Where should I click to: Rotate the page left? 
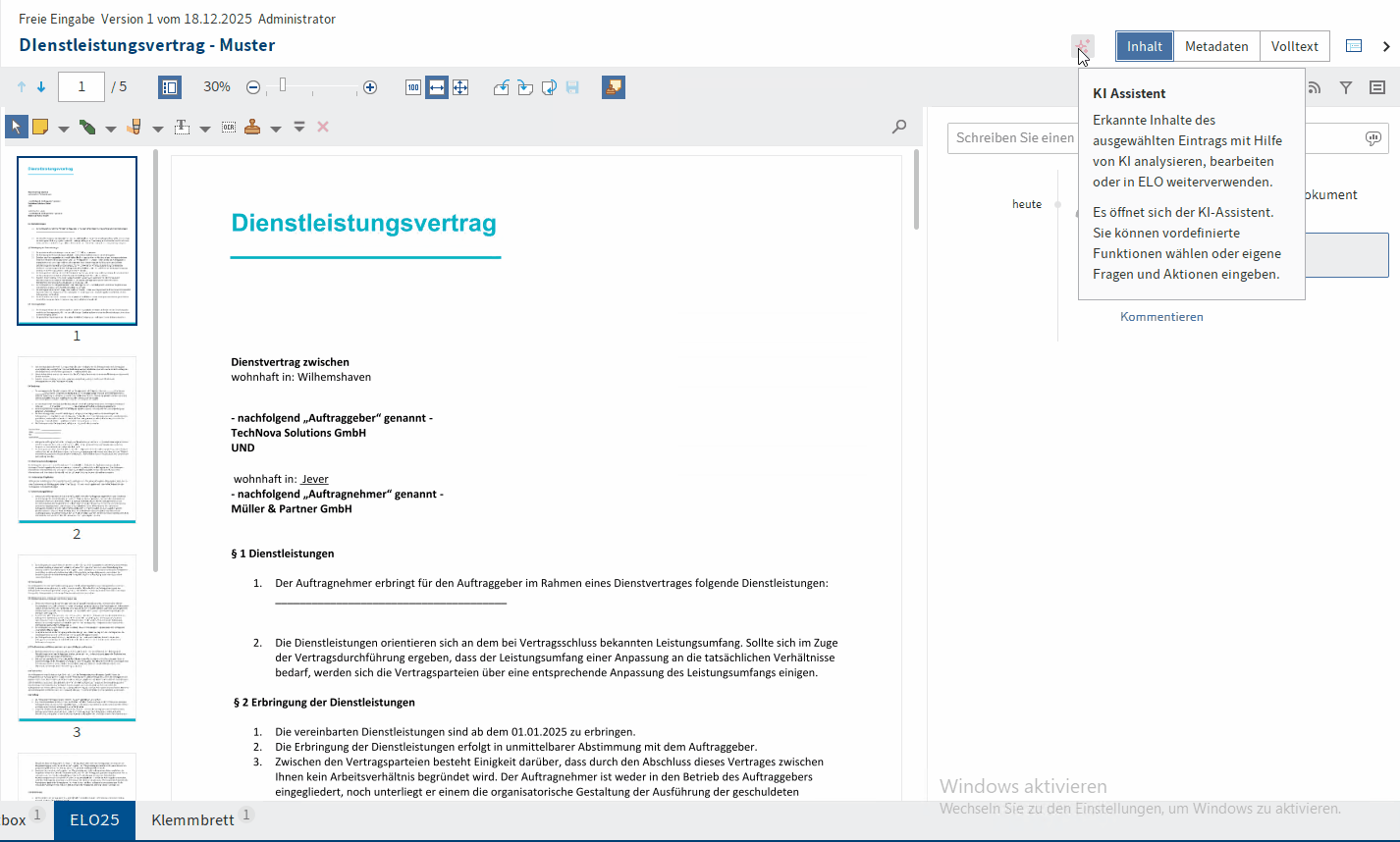501,87
